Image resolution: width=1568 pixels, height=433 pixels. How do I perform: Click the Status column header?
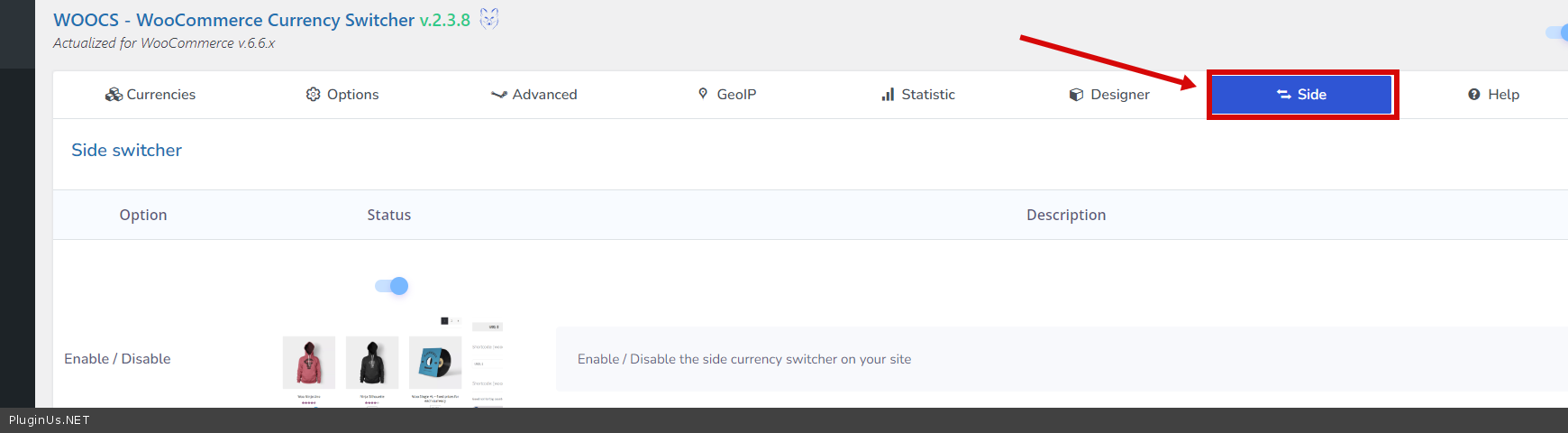coord(388,215)
